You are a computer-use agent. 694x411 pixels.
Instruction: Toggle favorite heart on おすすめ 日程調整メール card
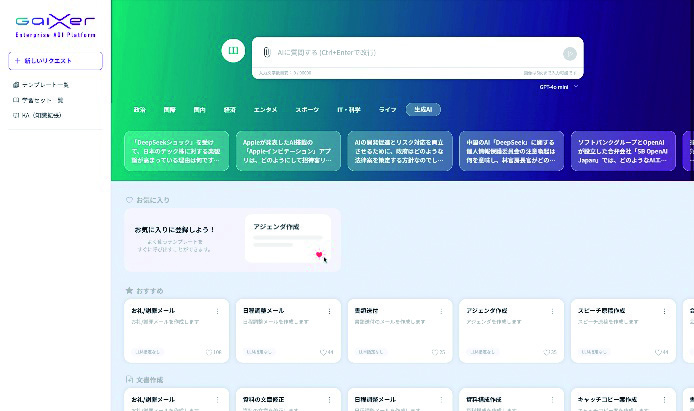(323, 352)
